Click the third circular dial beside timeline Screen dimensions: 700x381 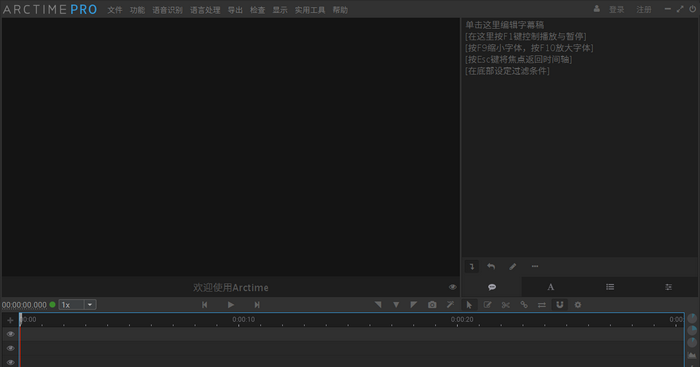point(692,342)
